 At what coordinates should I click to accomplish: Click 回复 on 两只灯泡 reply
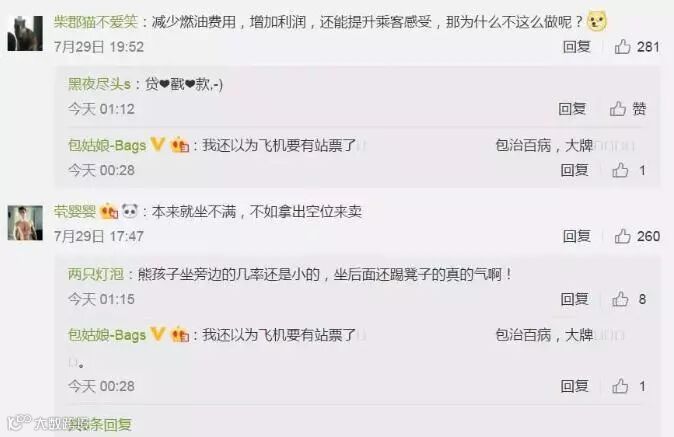[x=574, y=299]
